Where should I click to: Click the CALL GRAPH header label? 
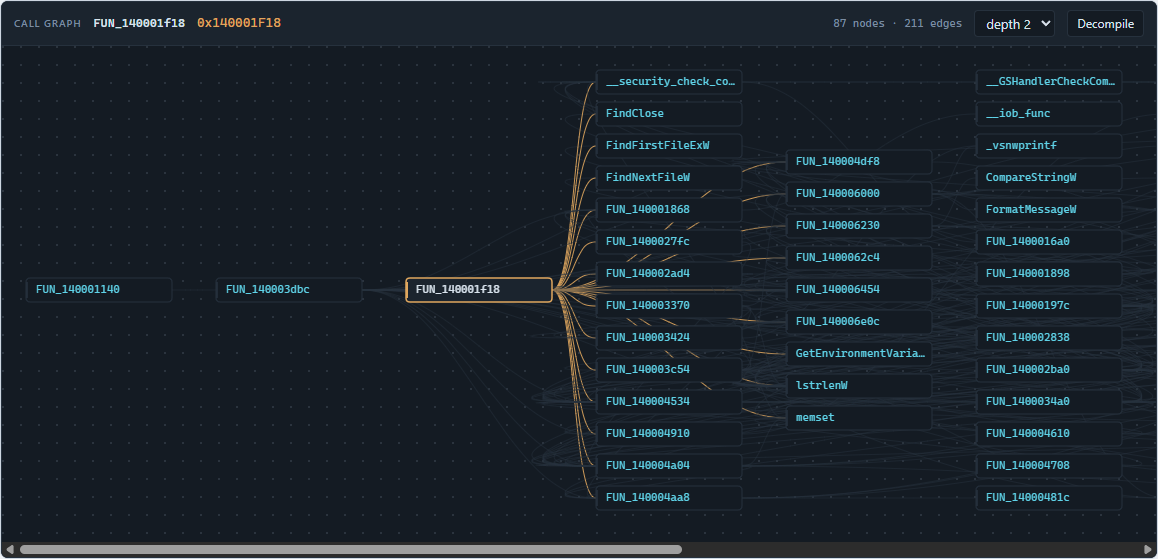click(47, 24)
